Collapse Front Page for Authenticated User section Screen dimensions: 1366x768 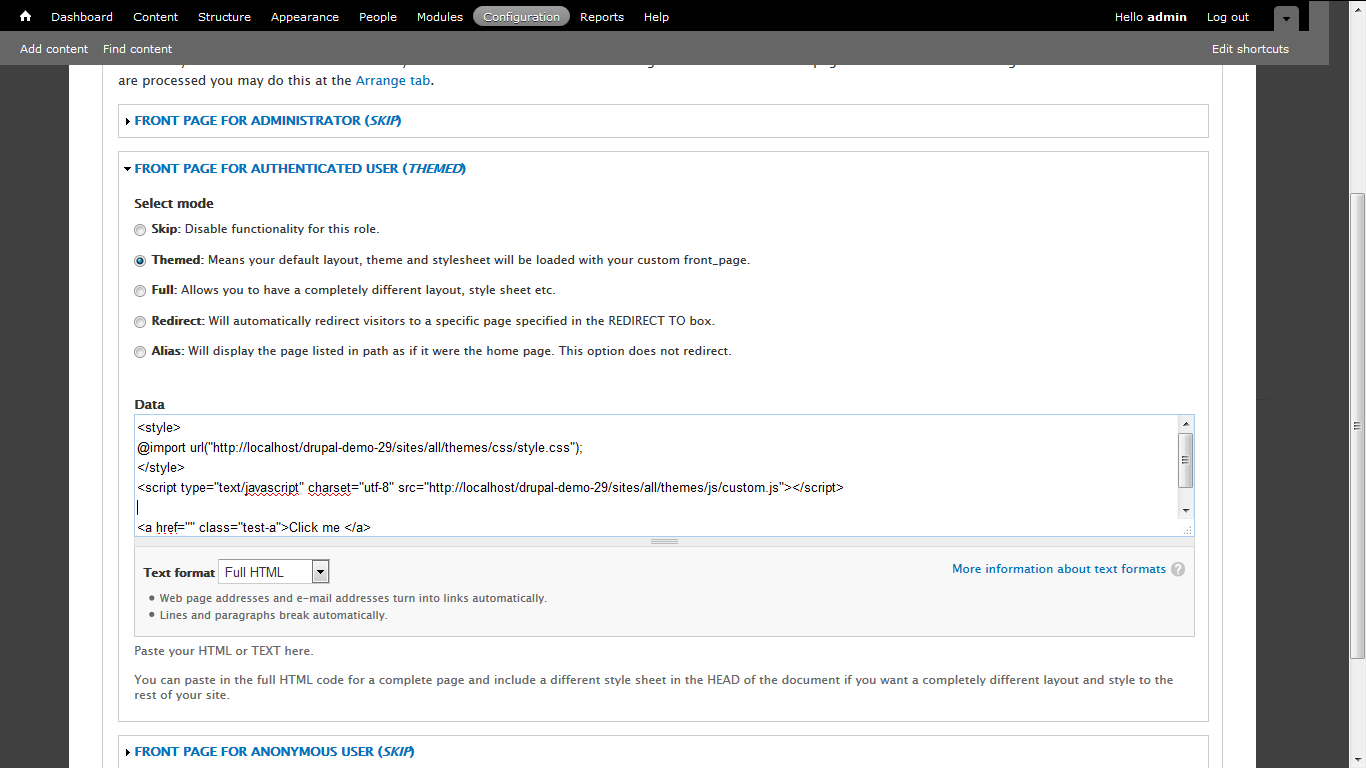pyautogui.click(x=299, y=168)
